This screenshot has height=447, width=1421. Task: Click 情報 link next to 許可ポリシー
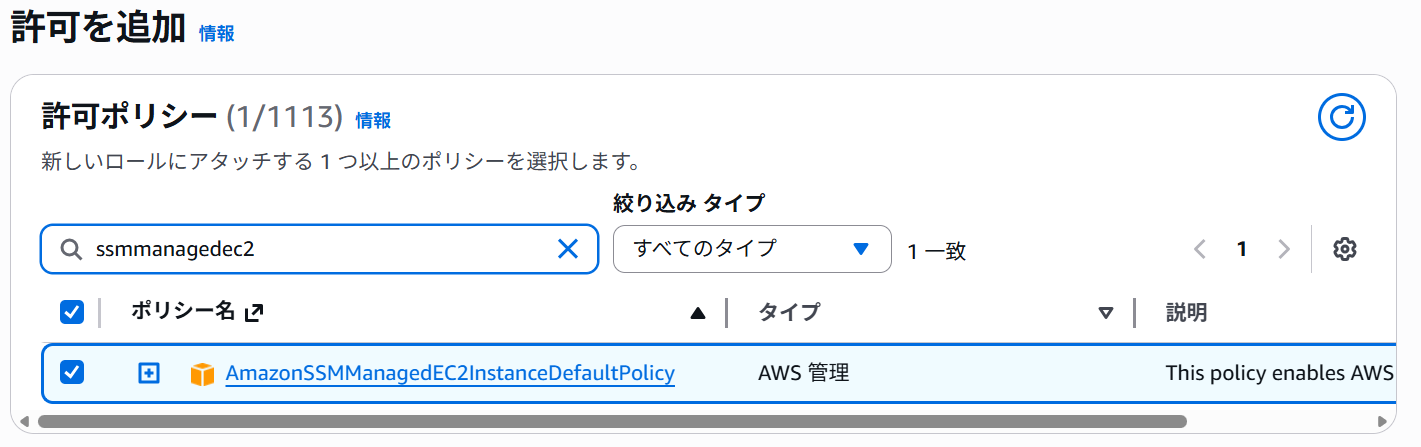click(373, 120)
